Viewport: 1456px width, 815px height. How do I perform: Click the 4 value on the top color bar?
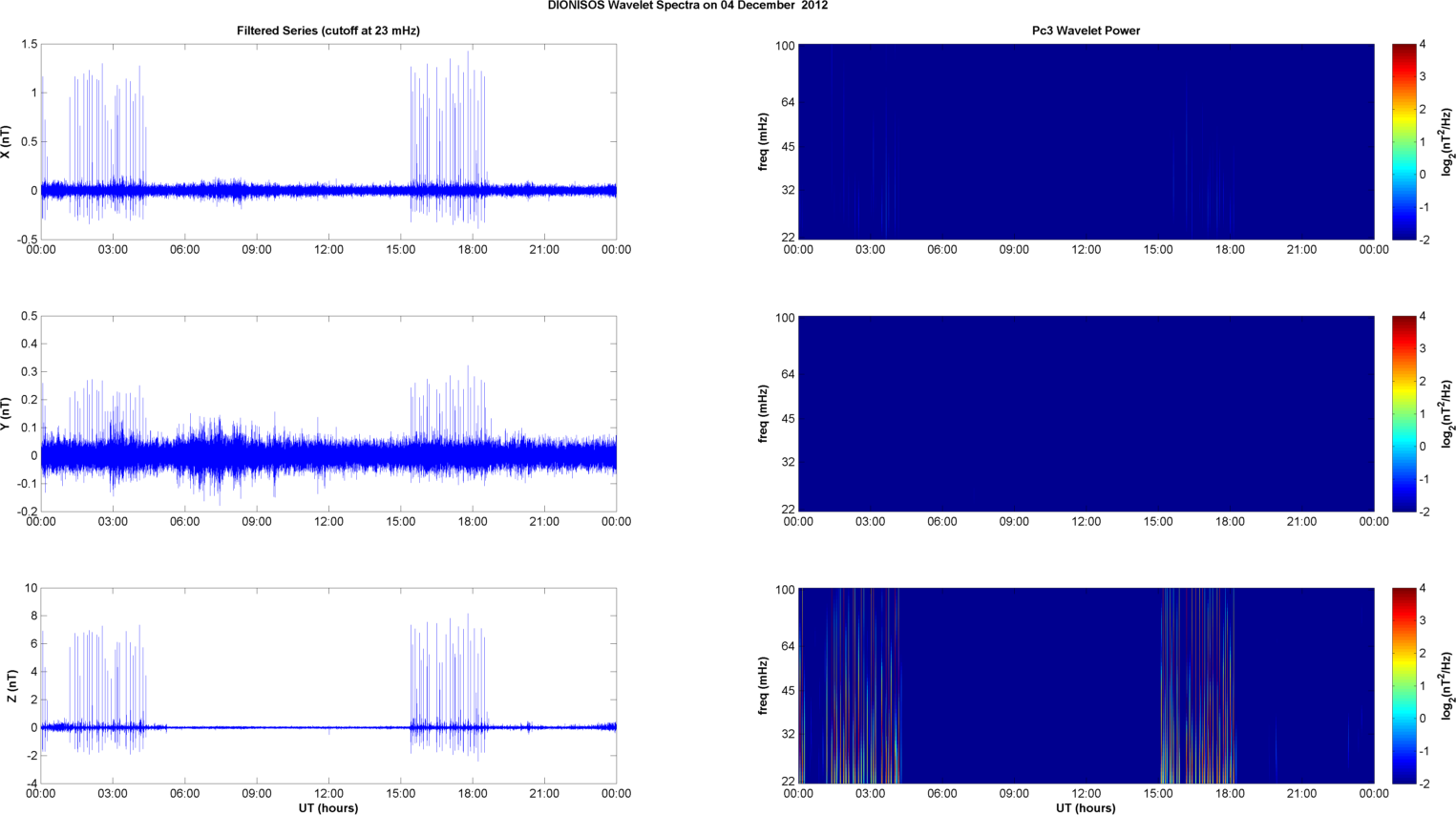pyautogui.click(x=1423, y=45)
